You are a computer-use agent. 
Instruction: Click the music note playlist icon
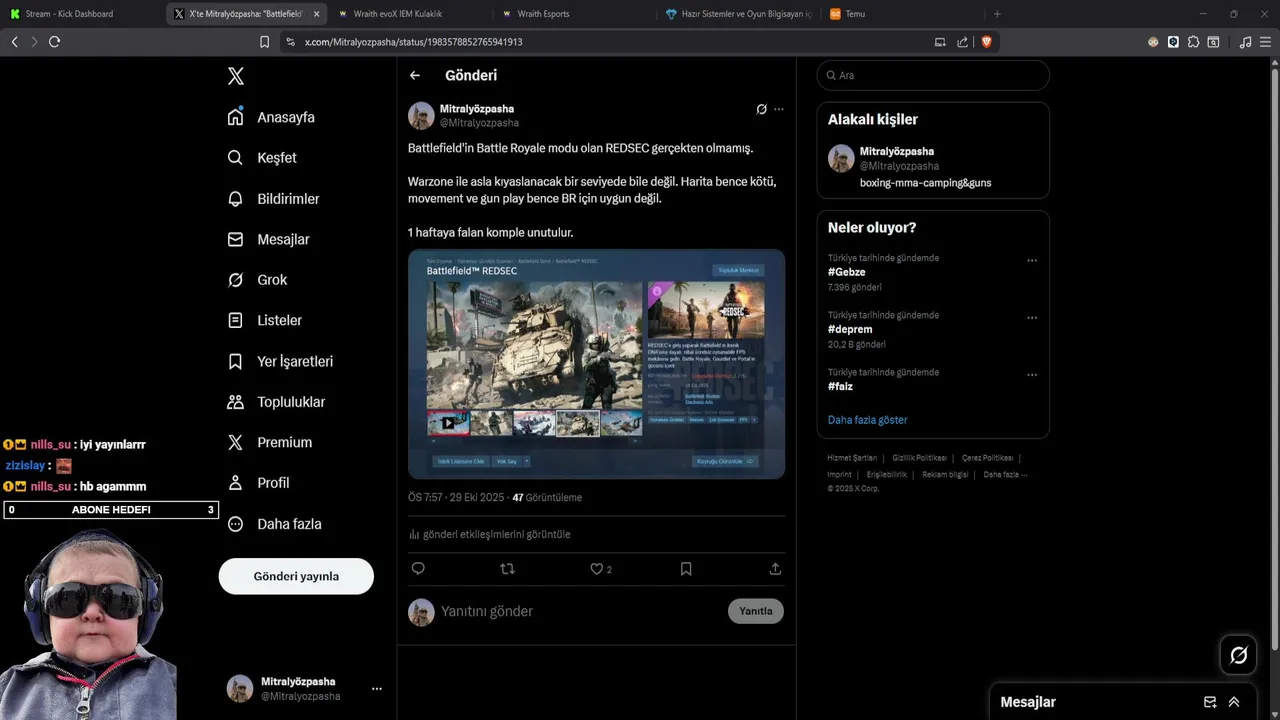click(1245, 42)
